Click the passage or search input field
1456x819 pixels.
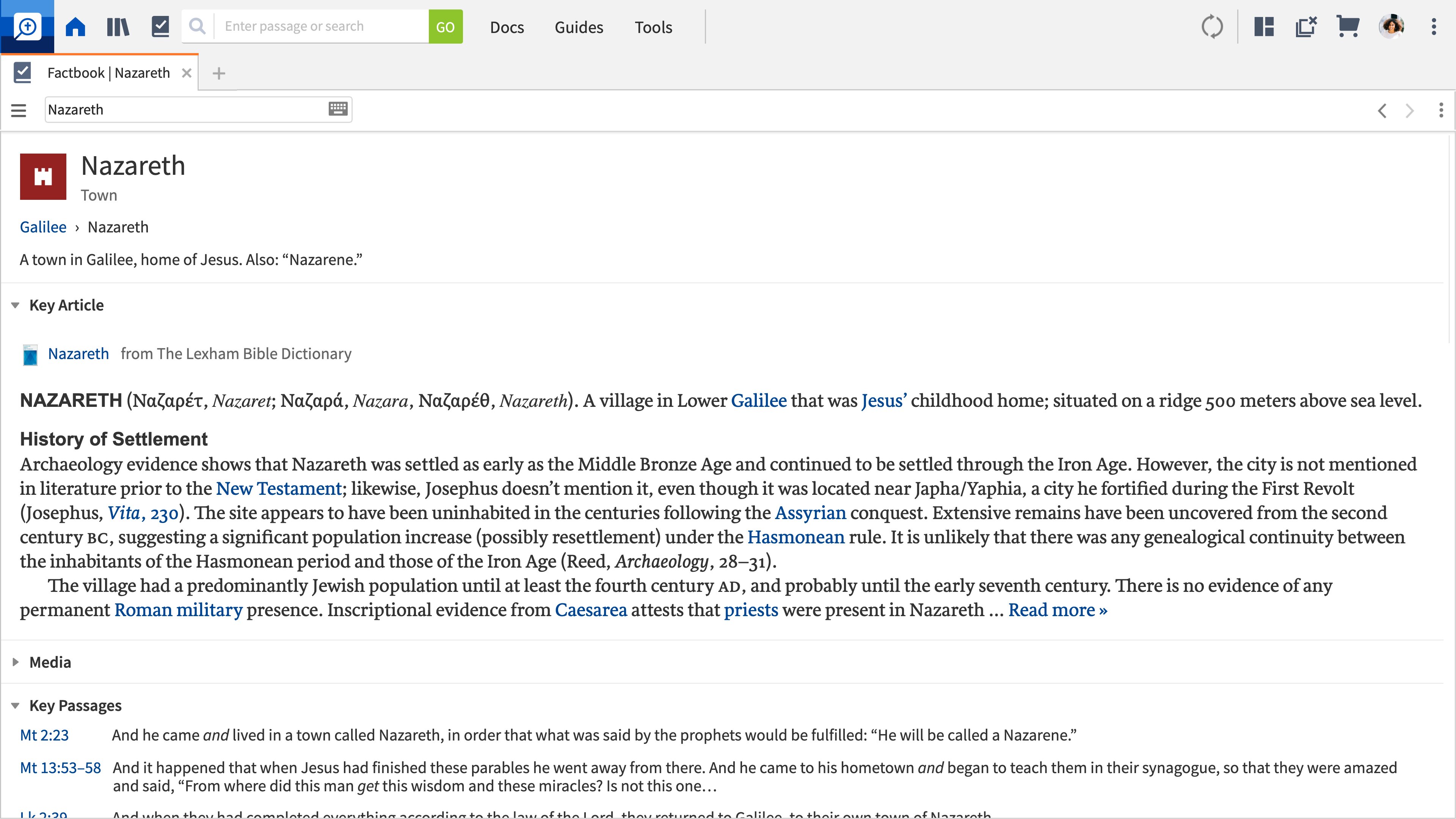click(321, 27)
